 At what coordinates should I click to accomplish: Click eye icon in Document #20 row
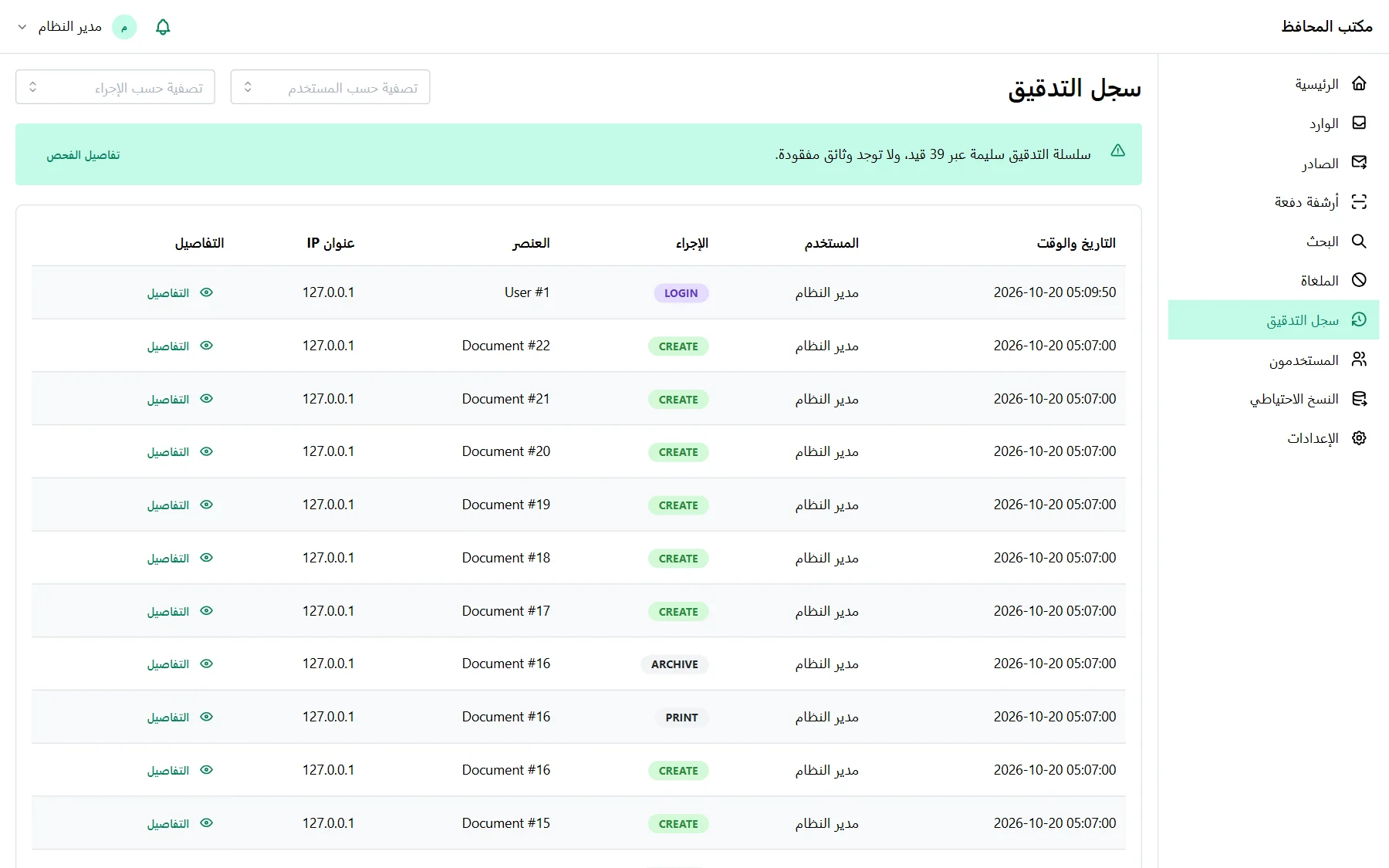point(206,451)
